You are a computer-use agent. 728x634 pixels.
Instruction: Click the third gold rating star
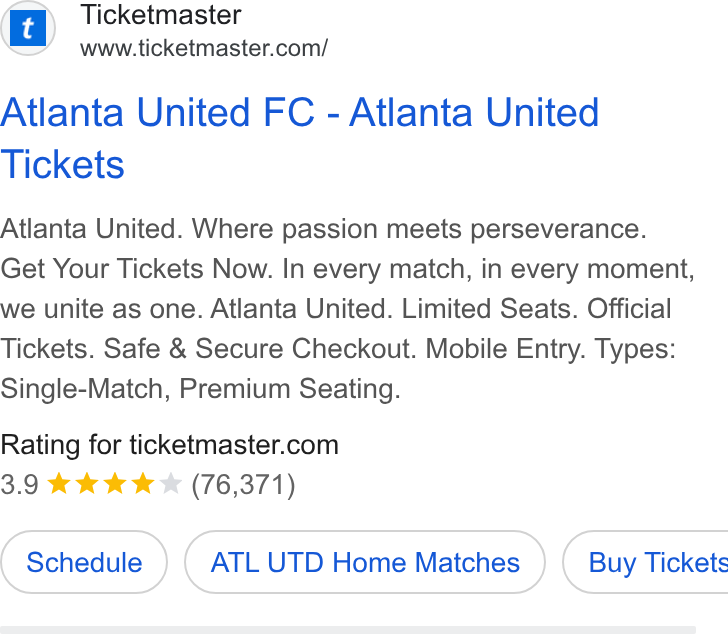[x=115, y=484]
